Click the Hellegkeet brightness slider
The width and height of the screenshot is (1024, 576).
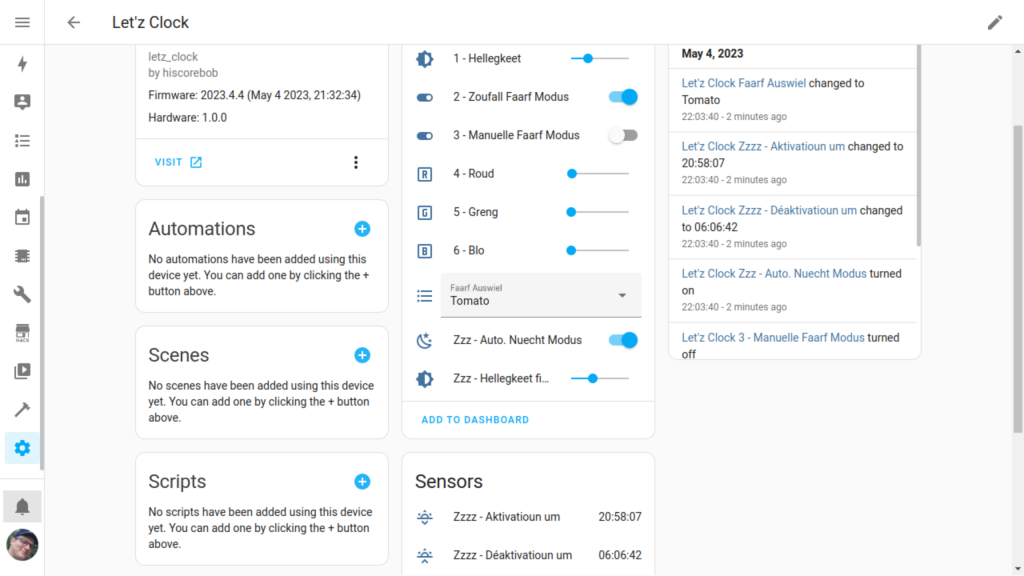point(599,59)
